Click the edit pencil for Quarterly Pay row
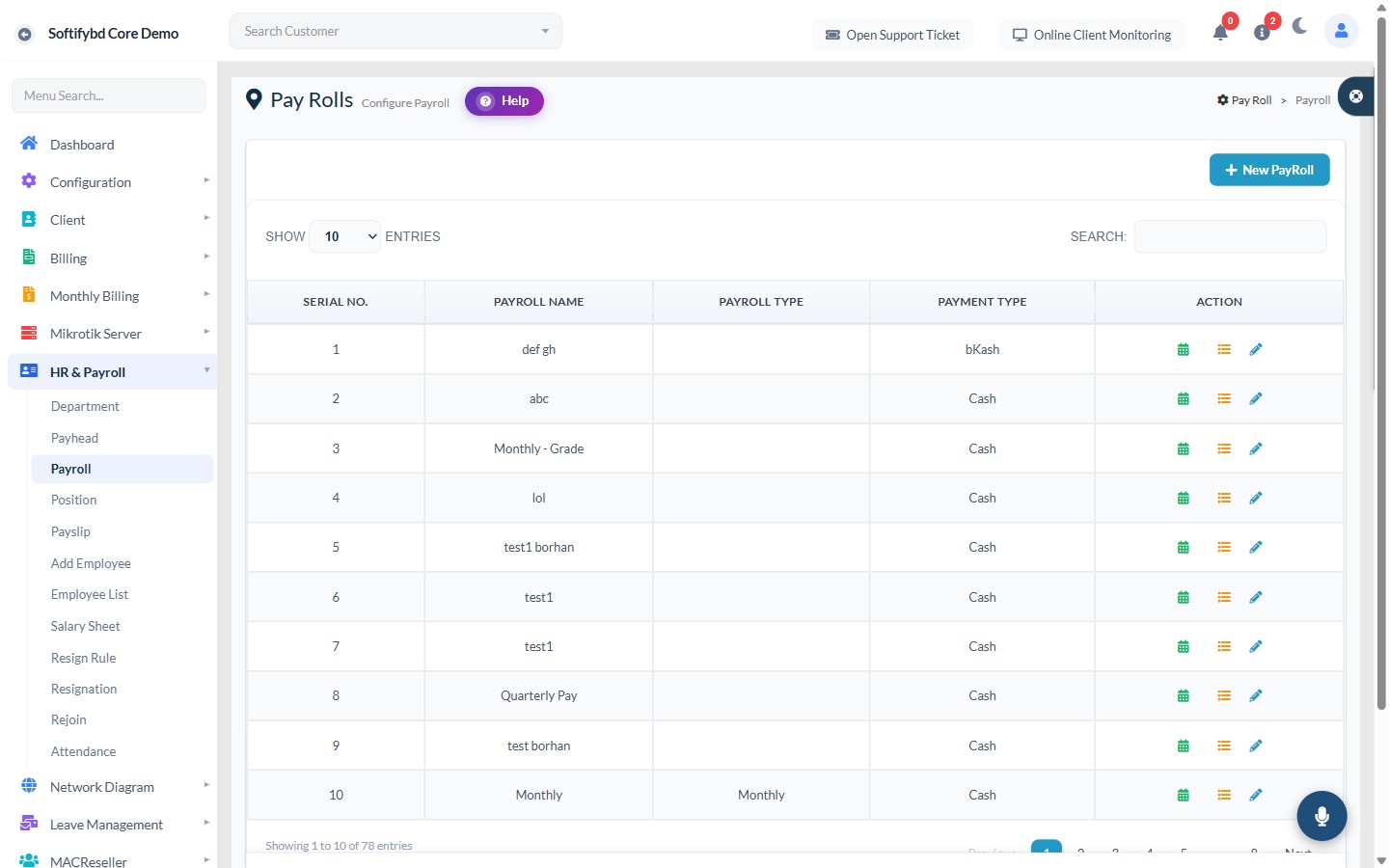1389x868 pixels. coord(1256,695)
